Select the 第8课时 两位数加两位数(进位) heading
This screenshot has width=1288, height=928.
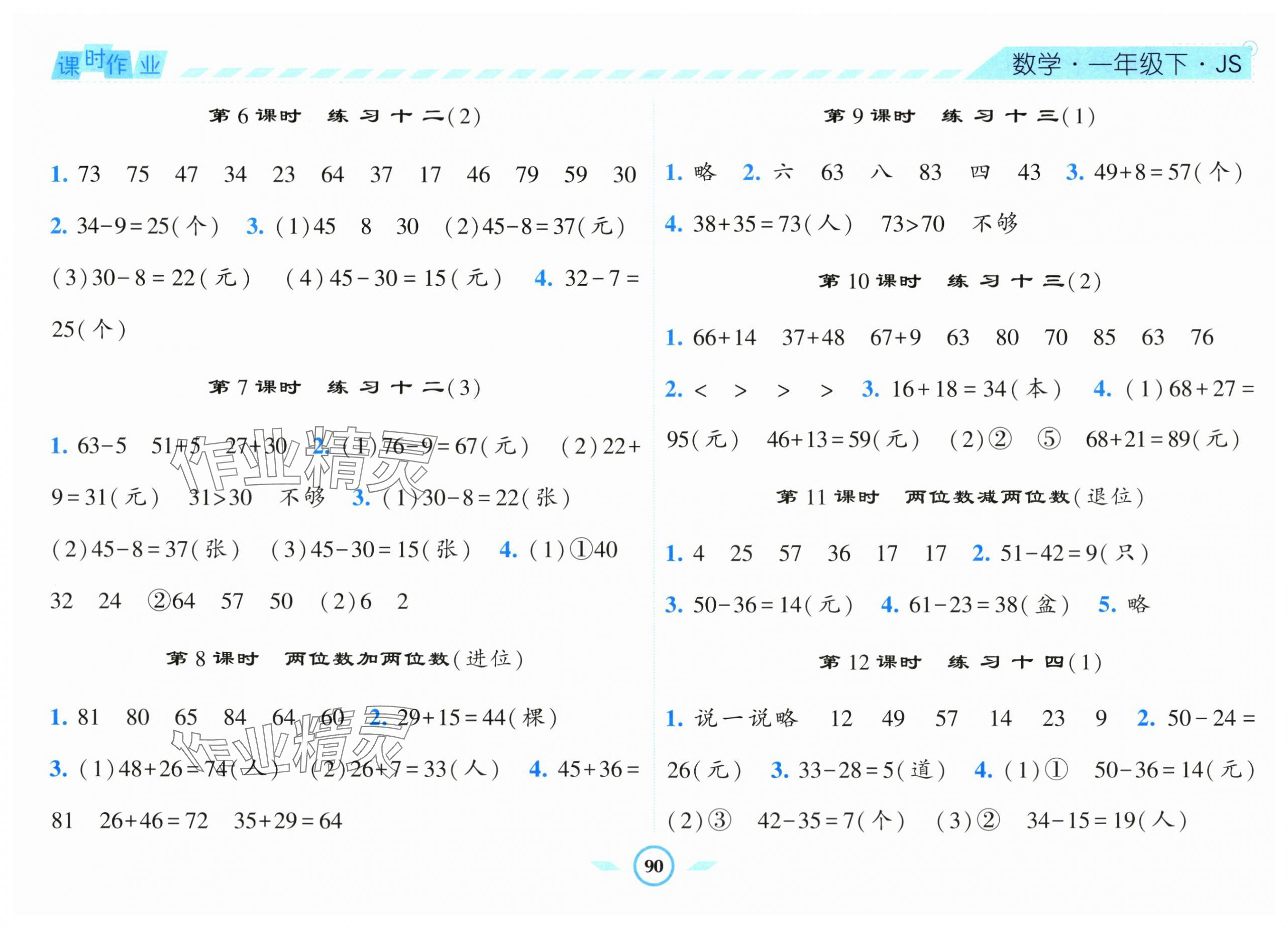(344, 658)
